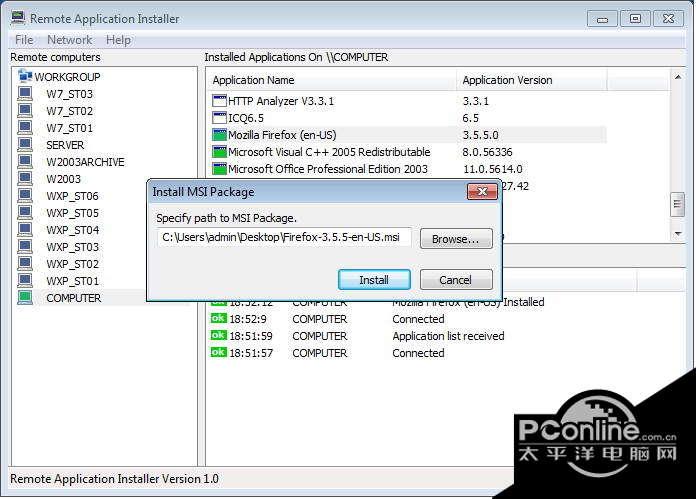Screen dimensions: 696x499
Task: Select WXP_ST01 computer entry
Action: (x=72, y=281)
